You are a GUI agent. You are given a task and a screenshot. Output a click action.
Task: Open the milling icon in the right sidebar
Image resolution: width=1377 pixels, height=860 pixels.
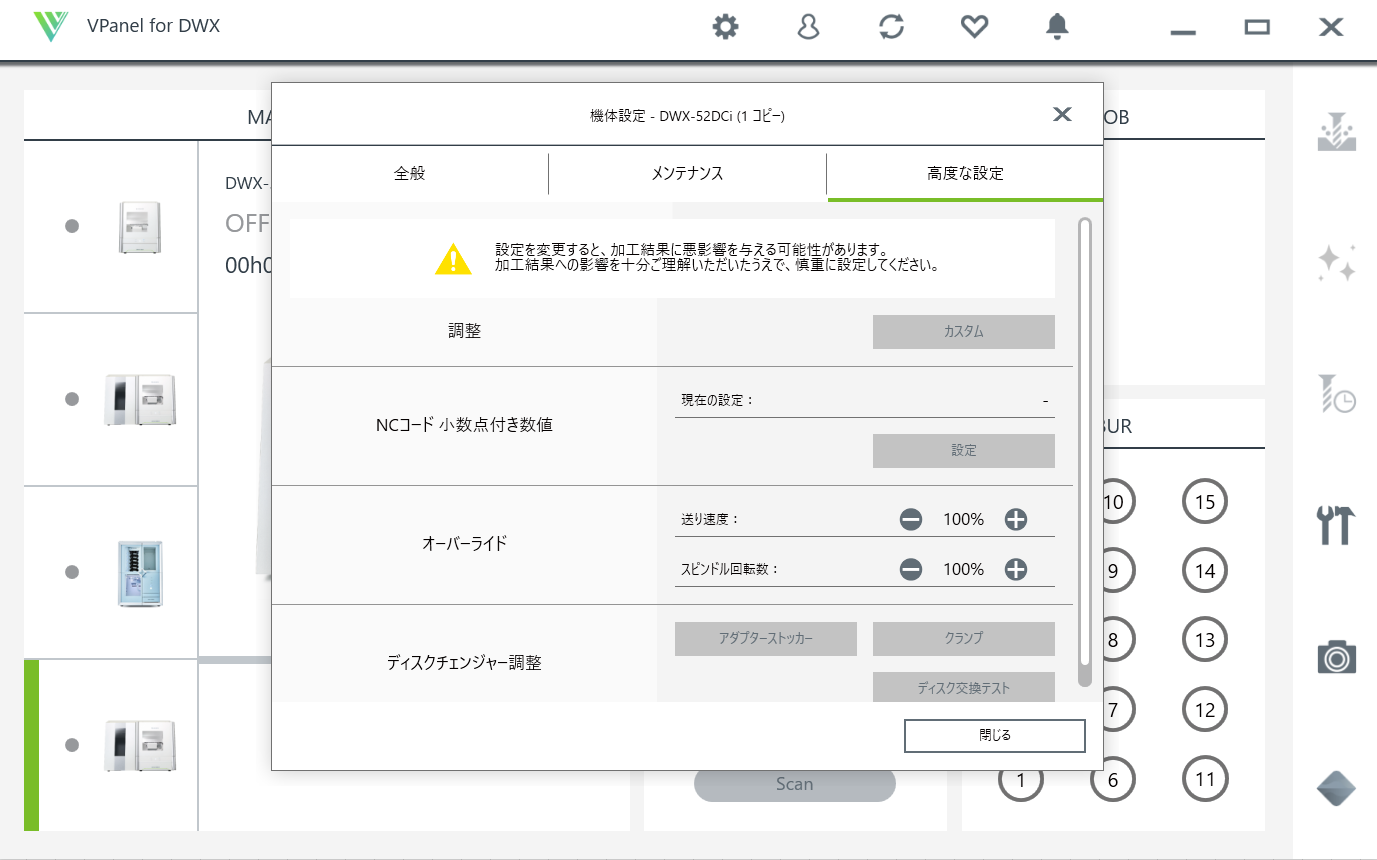click(x=1336, y=132)
